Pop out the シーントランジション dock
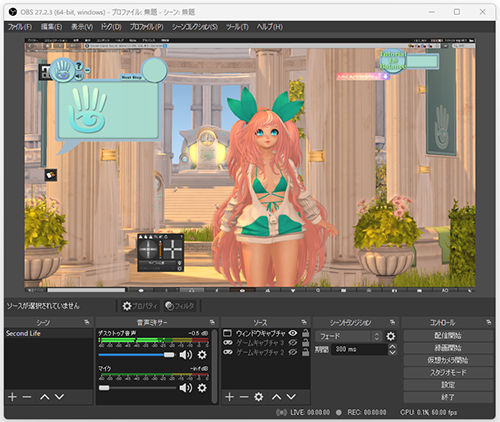Image resolution: width=500 pixels, height=422 pixels. coord(393,322)
